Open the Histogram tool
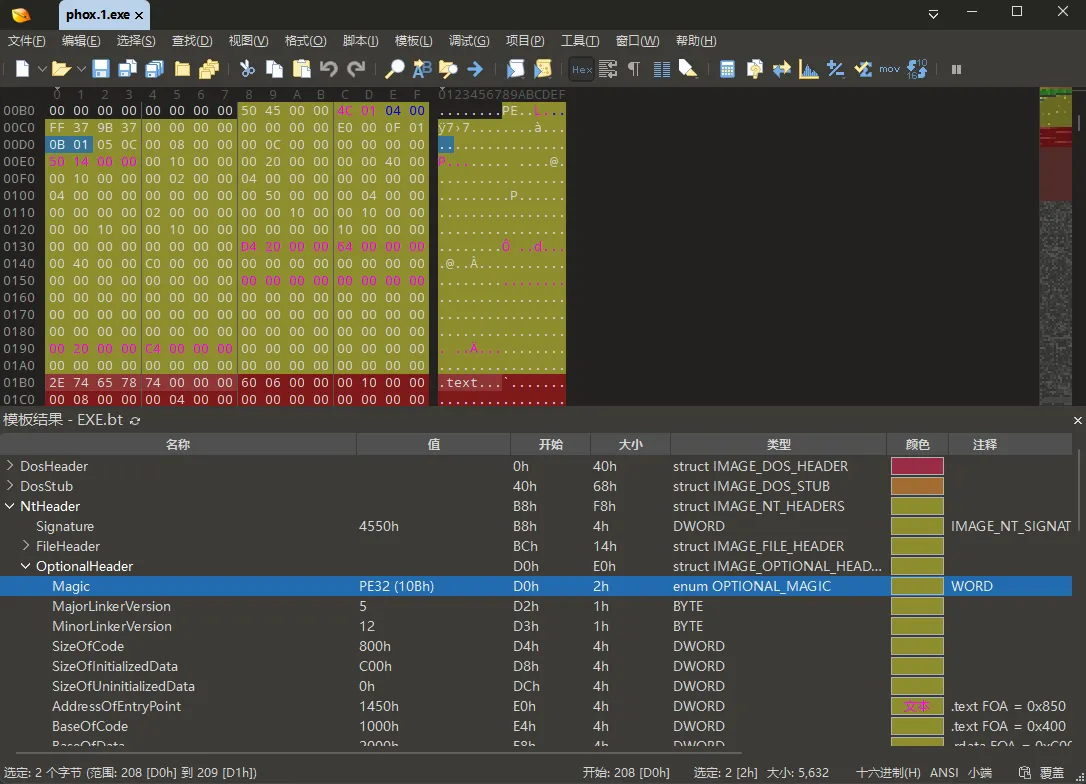The width and height of the screenshot is (1086, 784). (x=808, y=69)
